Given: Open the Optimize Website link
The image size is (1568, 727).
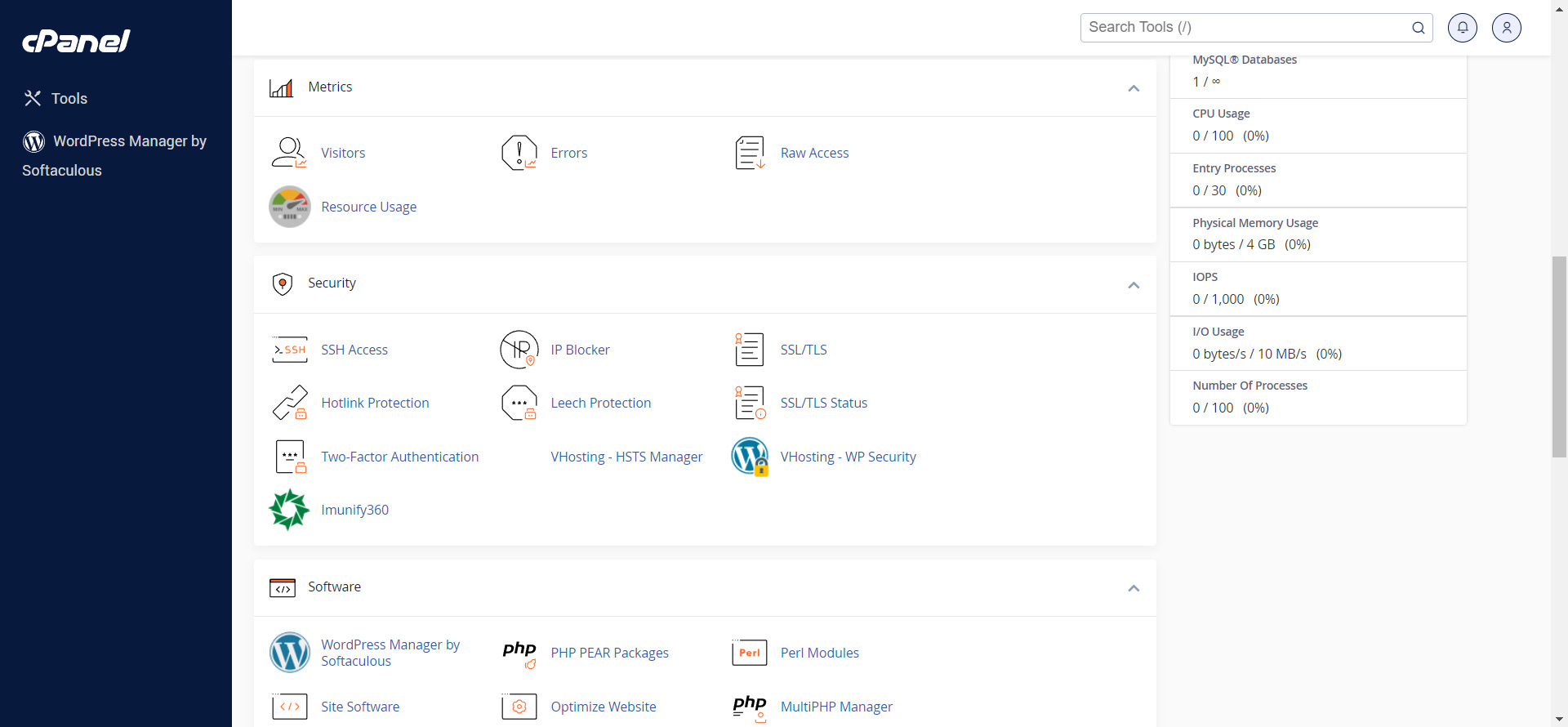Looking at the screenshot, I should [603, 707].
